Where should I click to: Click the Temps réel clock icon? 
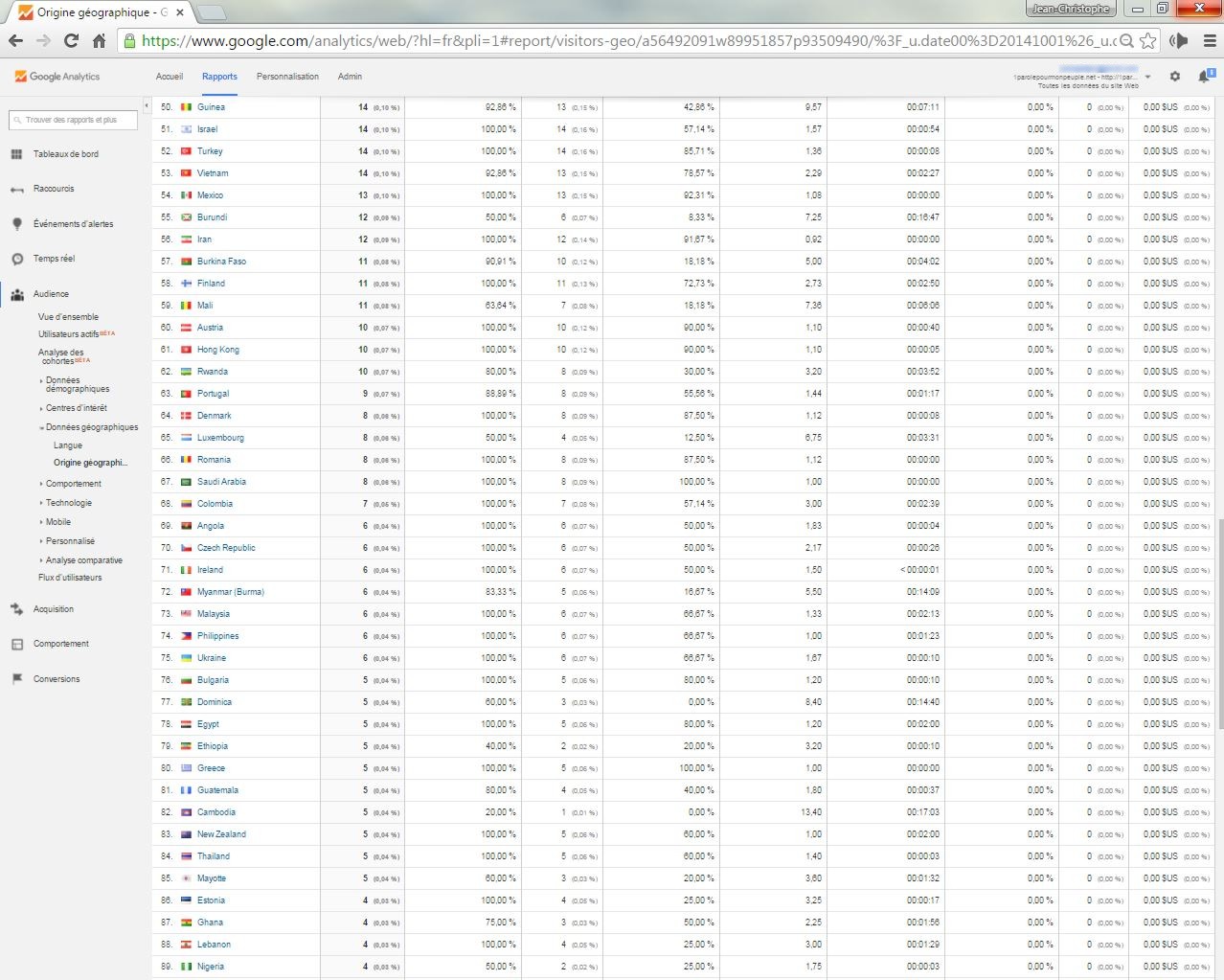(16, 259)
